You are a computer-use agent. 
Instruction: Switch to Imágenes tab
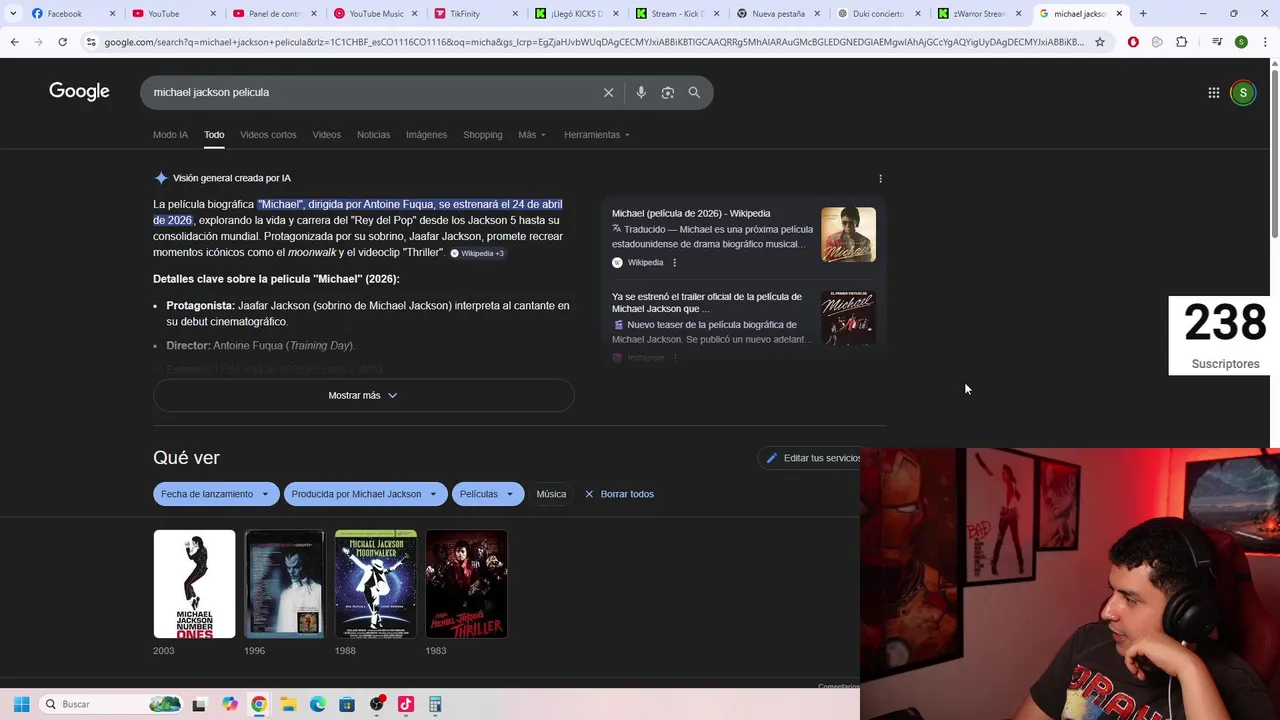tap(426, 134)
